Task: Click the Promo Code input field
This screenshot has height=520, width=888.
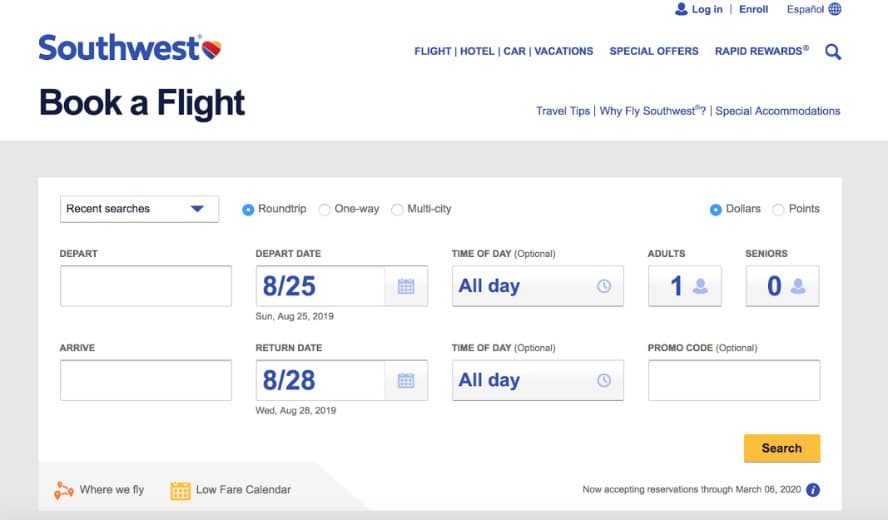Action: tap(733, 380)
